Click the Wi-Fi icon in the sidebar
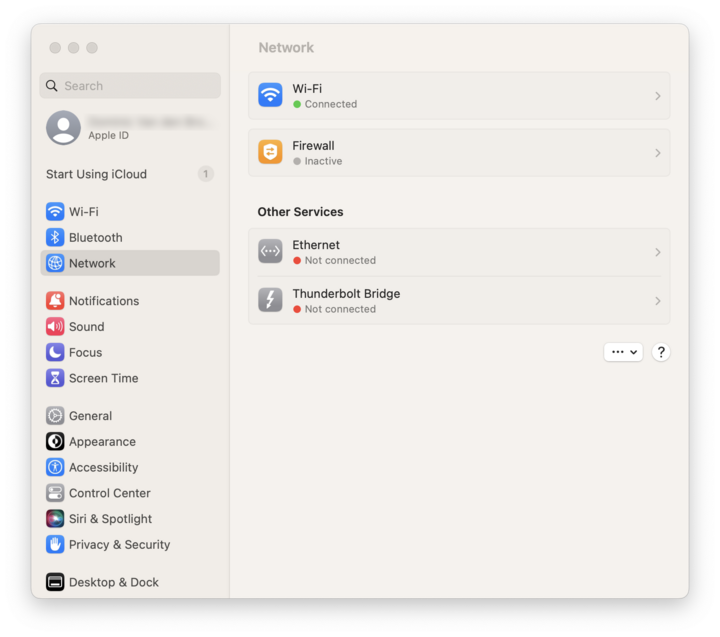Screen dimensions: 720x637 (55, 212)
